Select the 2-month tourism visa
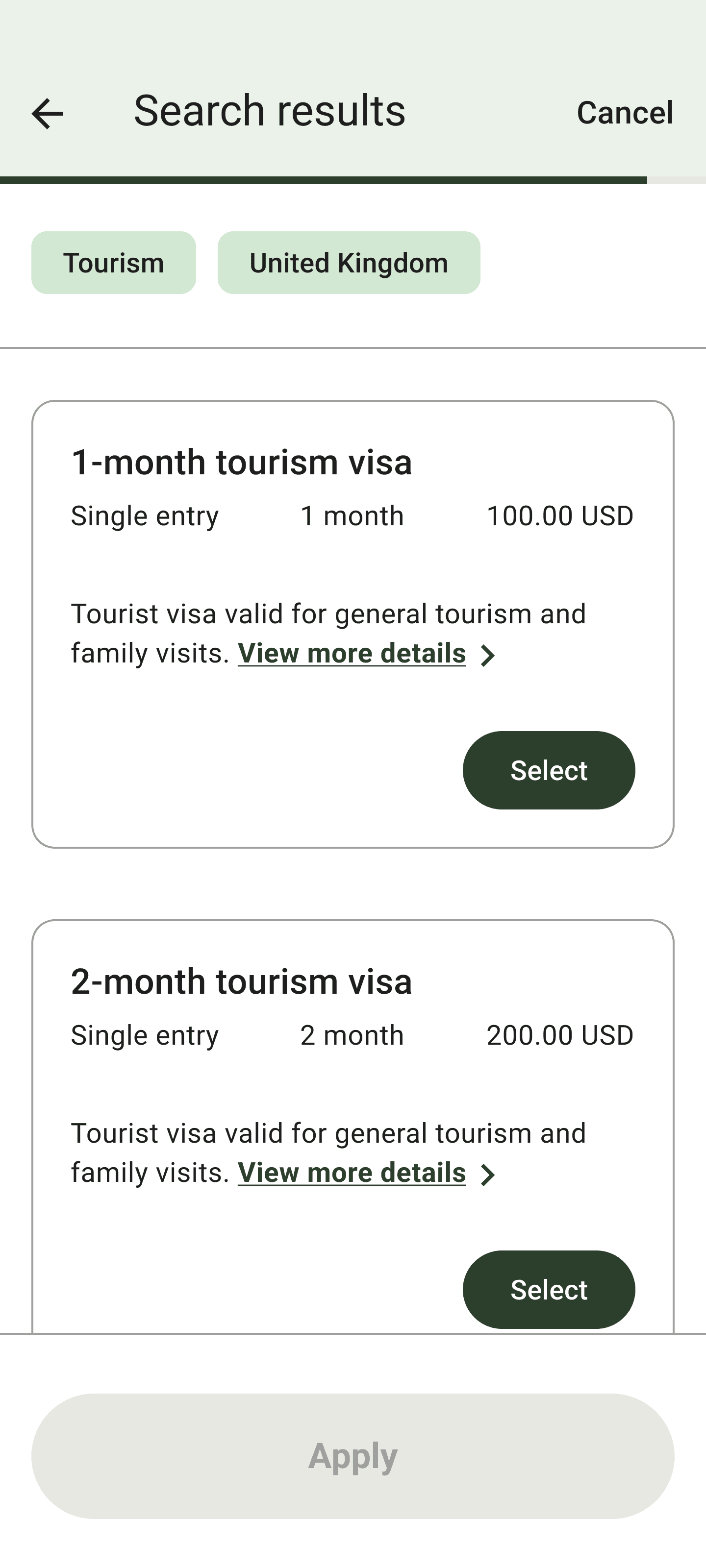The width and height of the screenshot is (706, 1568). click(548, 1289)
